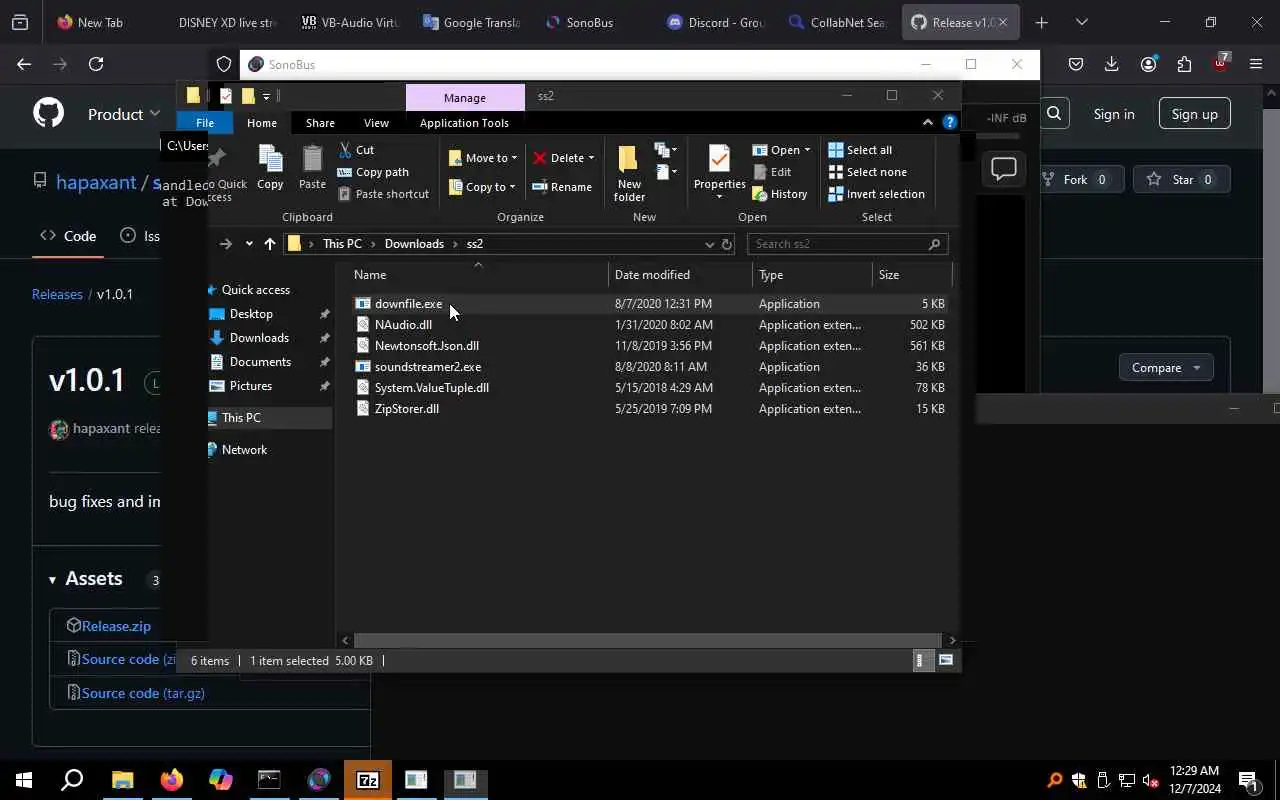Viewport: 1280px width, 800px height.
Task: Click GitHub logo on the browser page
Action: [x=48, y=113]
